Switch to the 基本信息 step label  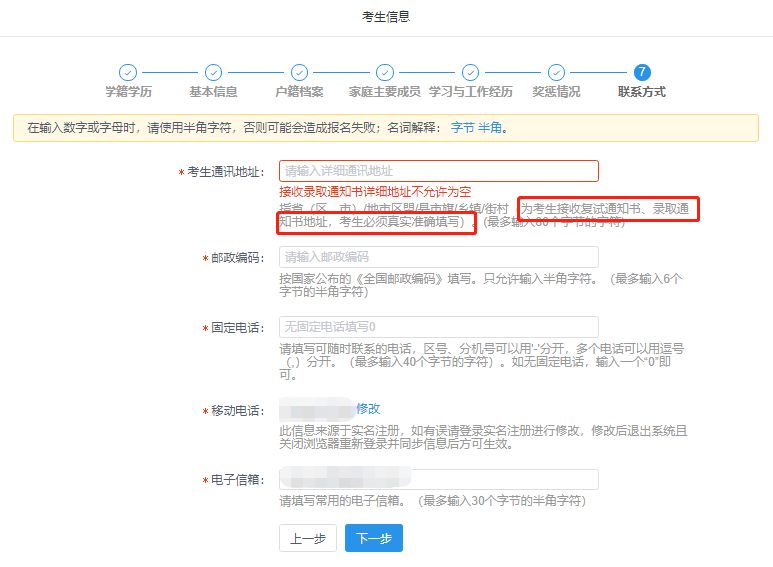point(213,92)
